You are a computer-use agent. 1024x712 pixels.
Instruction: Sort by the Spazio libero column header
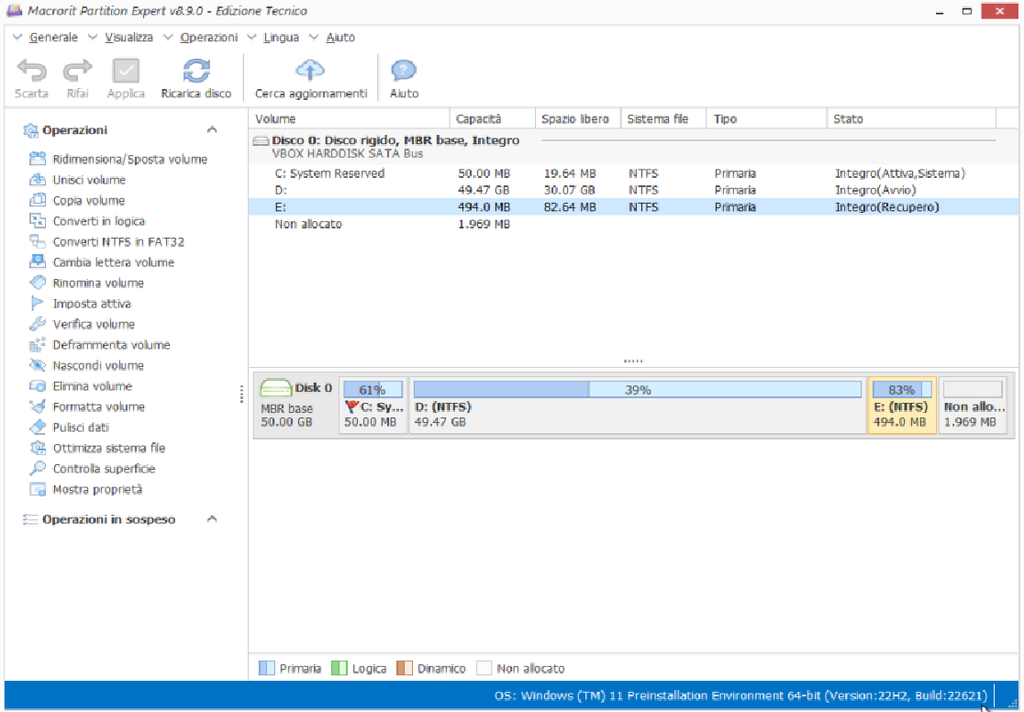click(578, 119)
